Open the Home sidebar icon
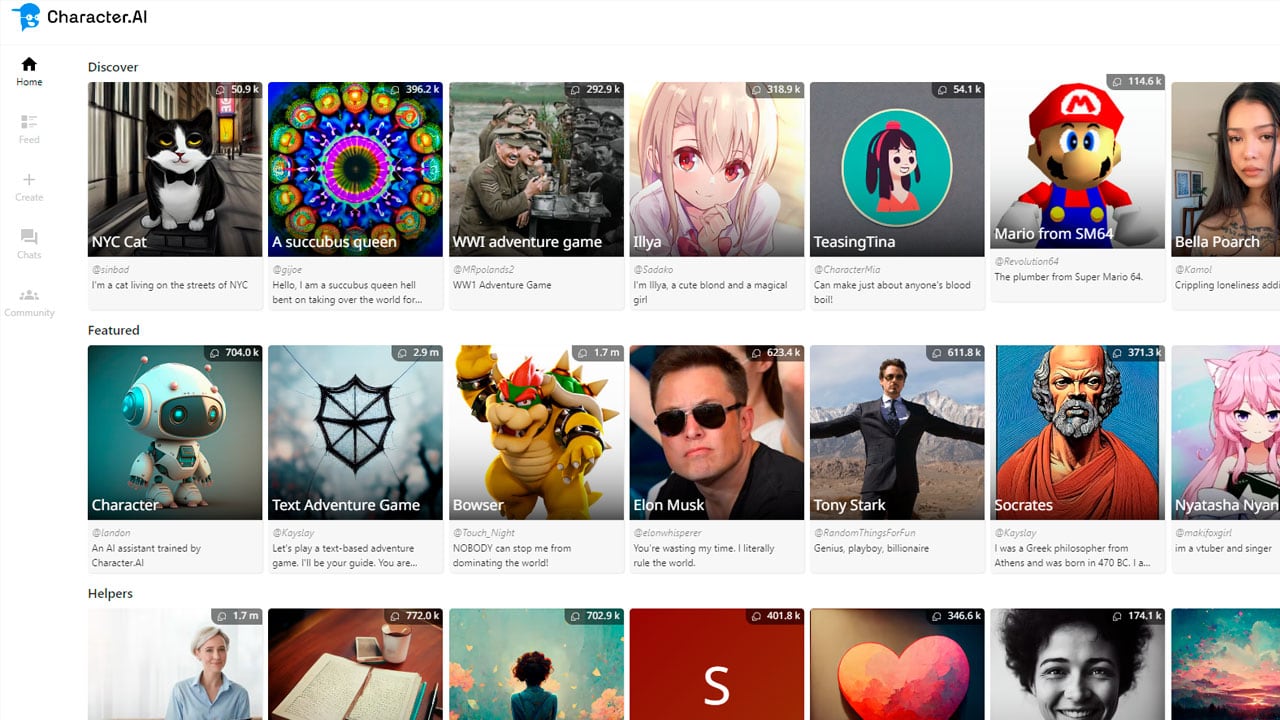Screen dimensions: 1280x720 [x=29, y=64]
